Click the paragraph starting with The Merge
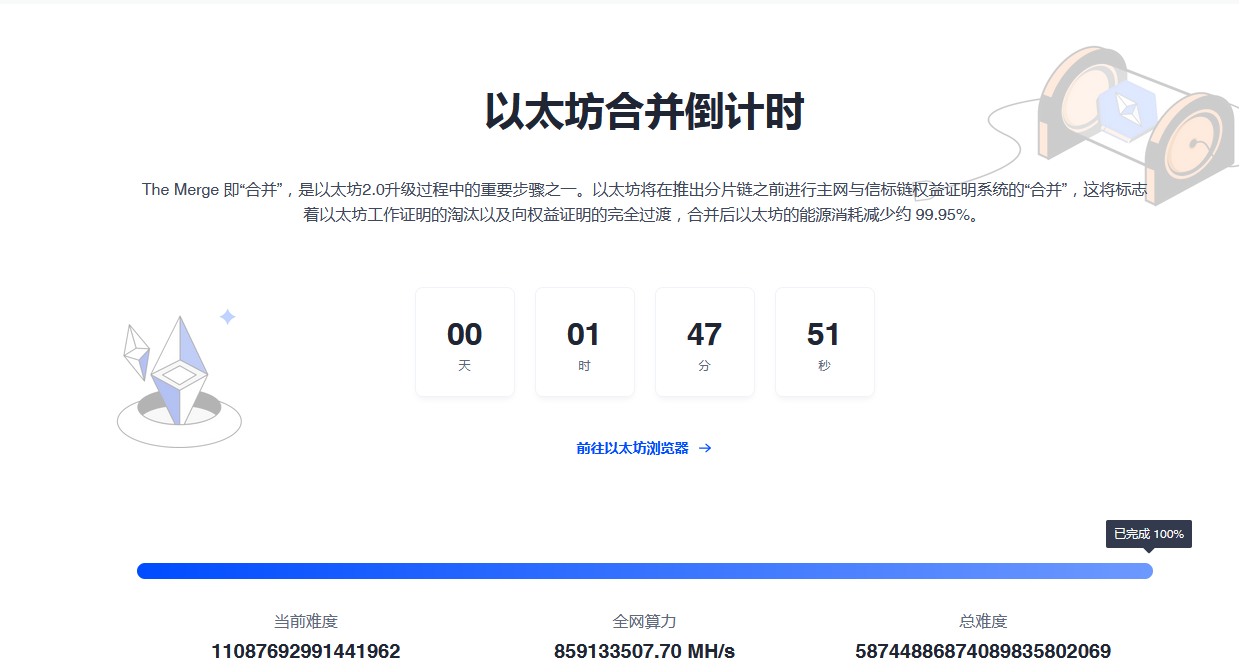The width and height of the screenshot is (1239, 664). [645, 202]
